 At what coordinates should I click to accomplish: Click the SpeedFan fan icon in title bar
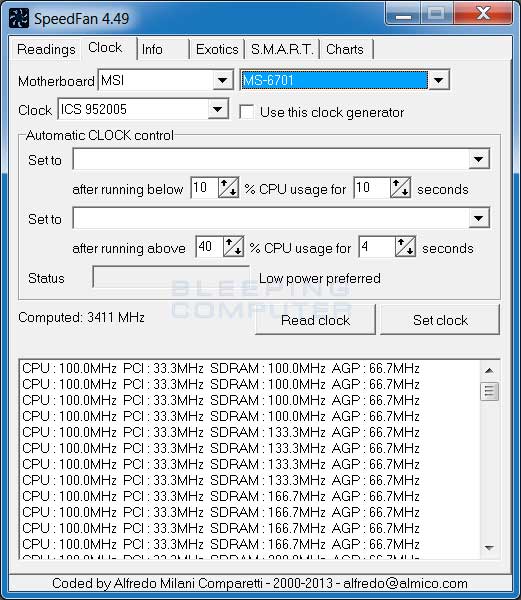(19, 18)
